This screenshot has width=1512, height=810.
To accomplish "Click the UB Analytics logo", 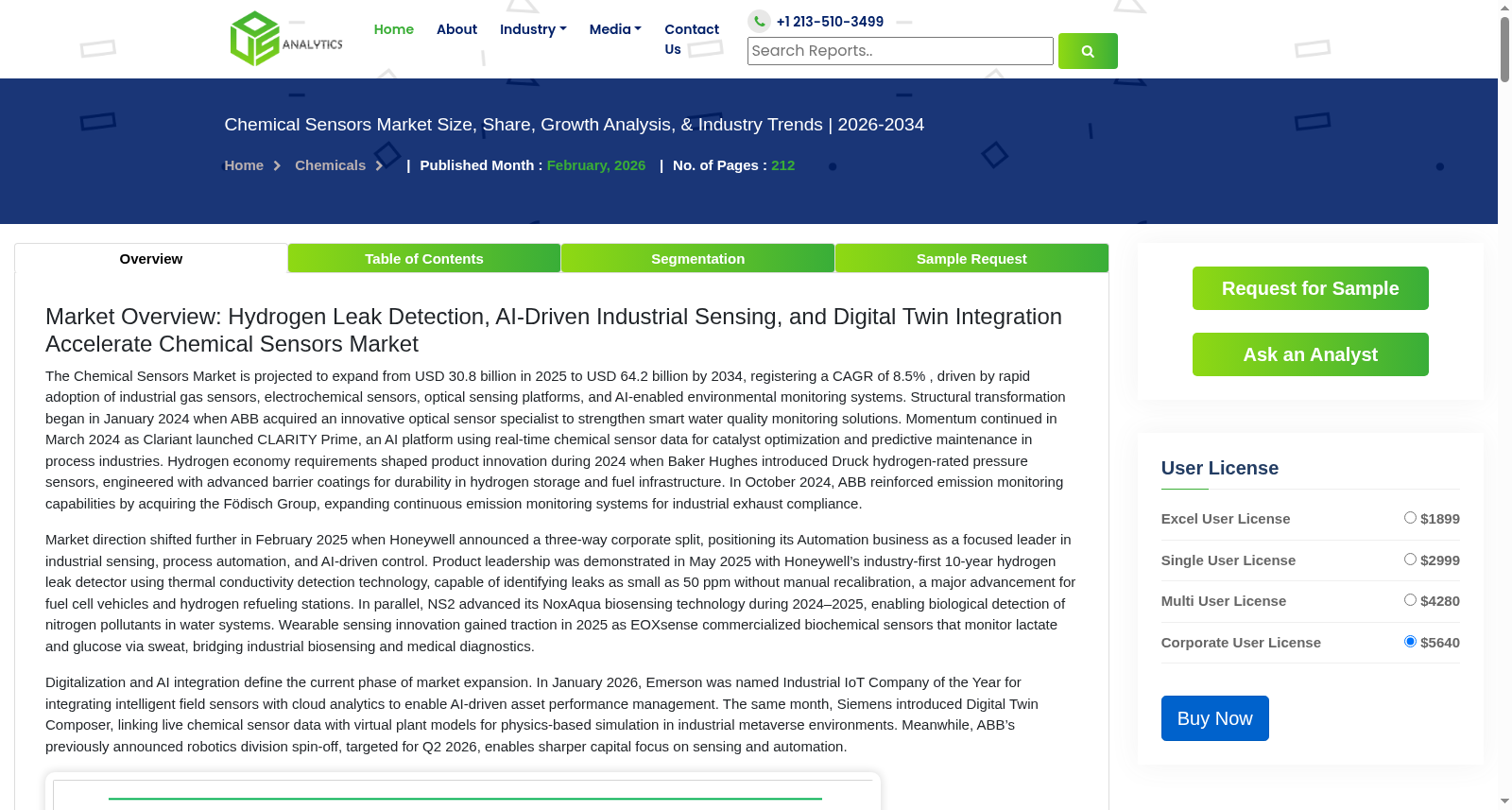I will coord(286,39).
